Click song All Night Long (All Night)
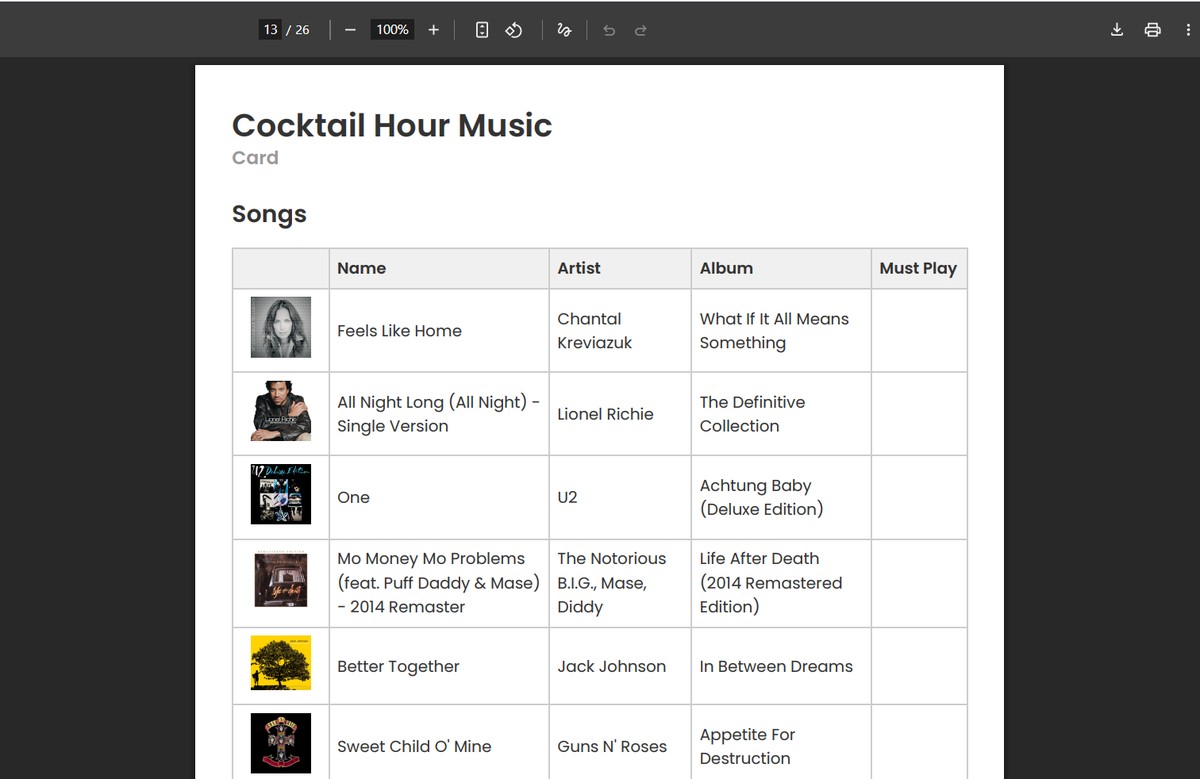 click(438, 414)
